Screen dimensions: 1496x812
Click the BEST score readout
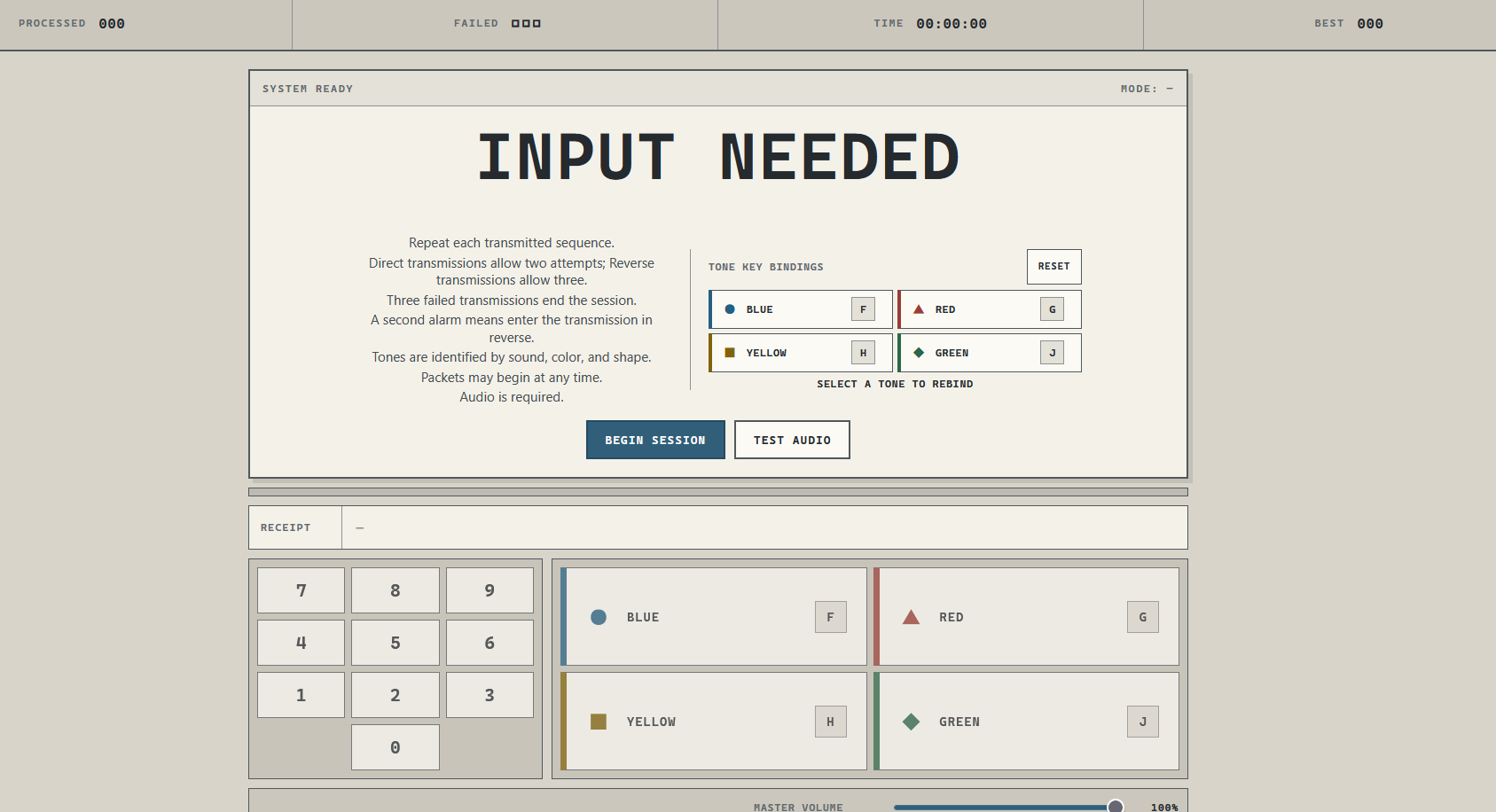[x=1349, y=24]
